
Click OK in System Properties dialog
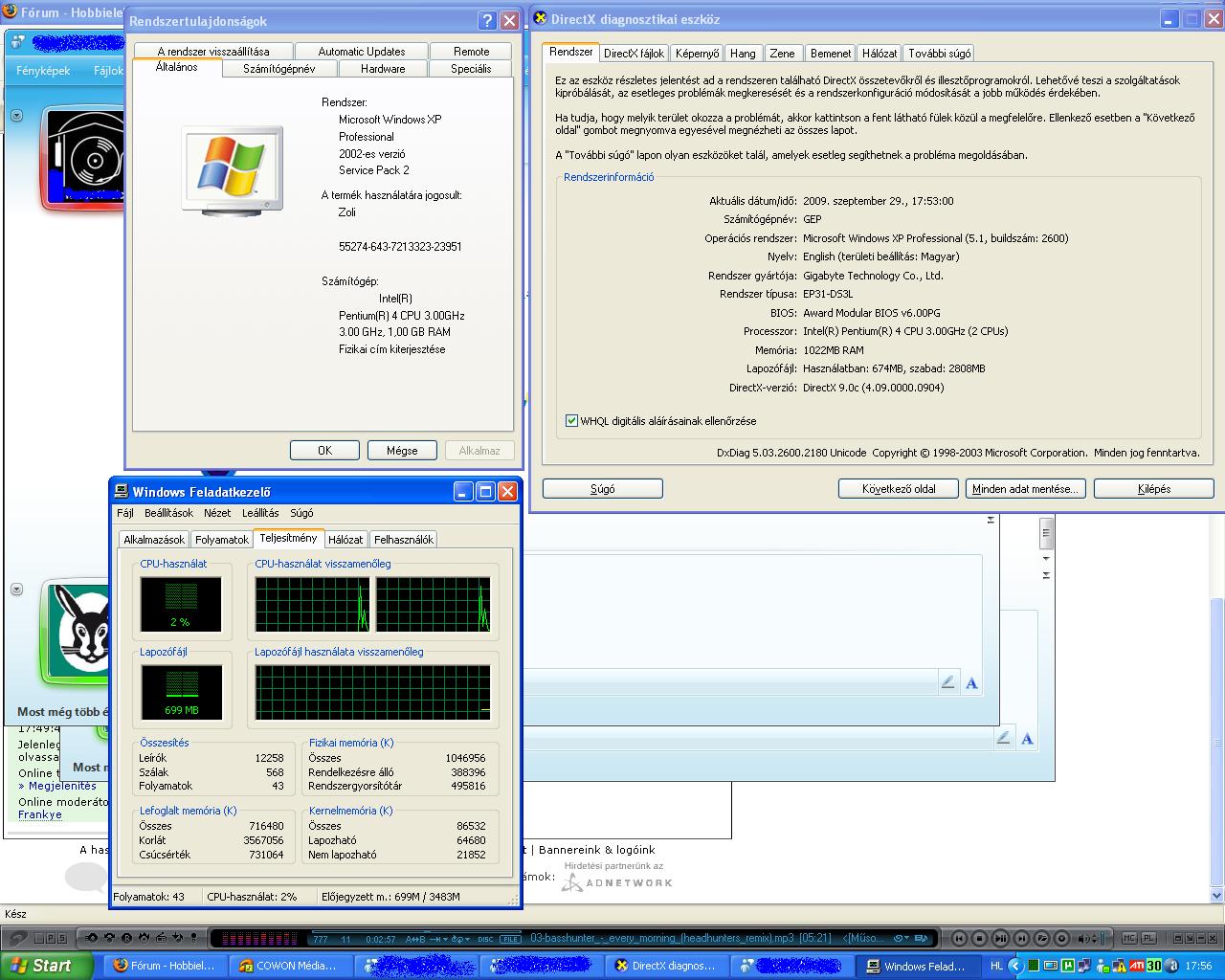325,451
